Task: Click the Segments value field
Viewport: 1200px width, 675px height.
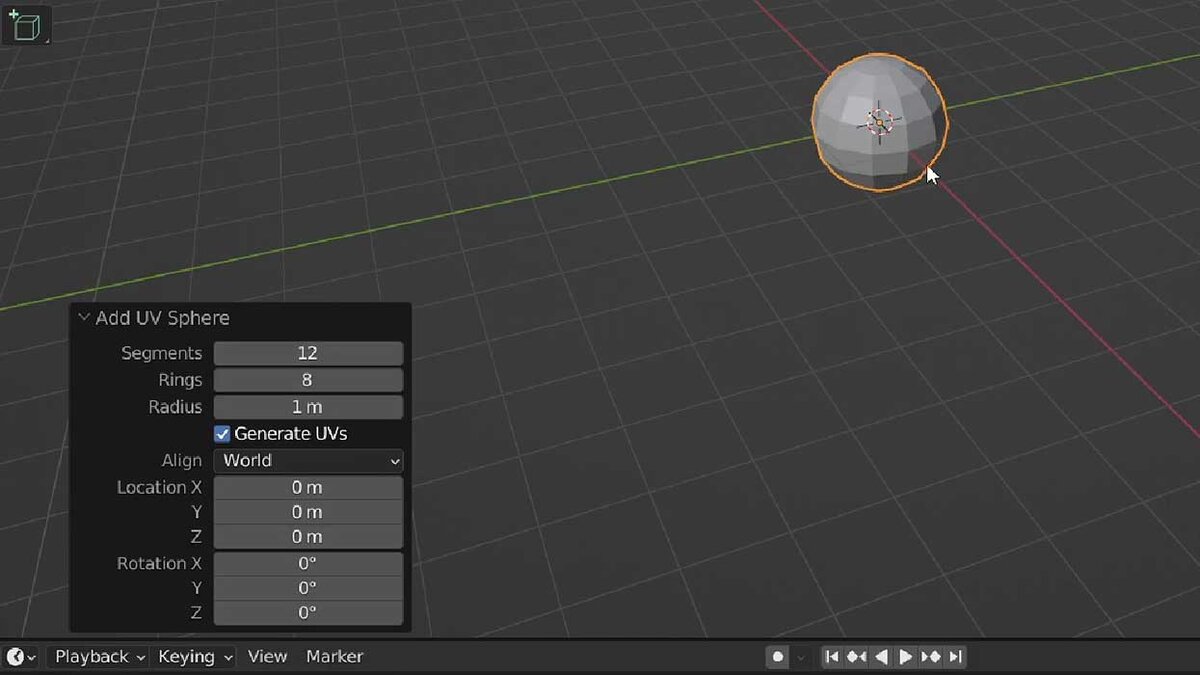Action: coord(308,353)
